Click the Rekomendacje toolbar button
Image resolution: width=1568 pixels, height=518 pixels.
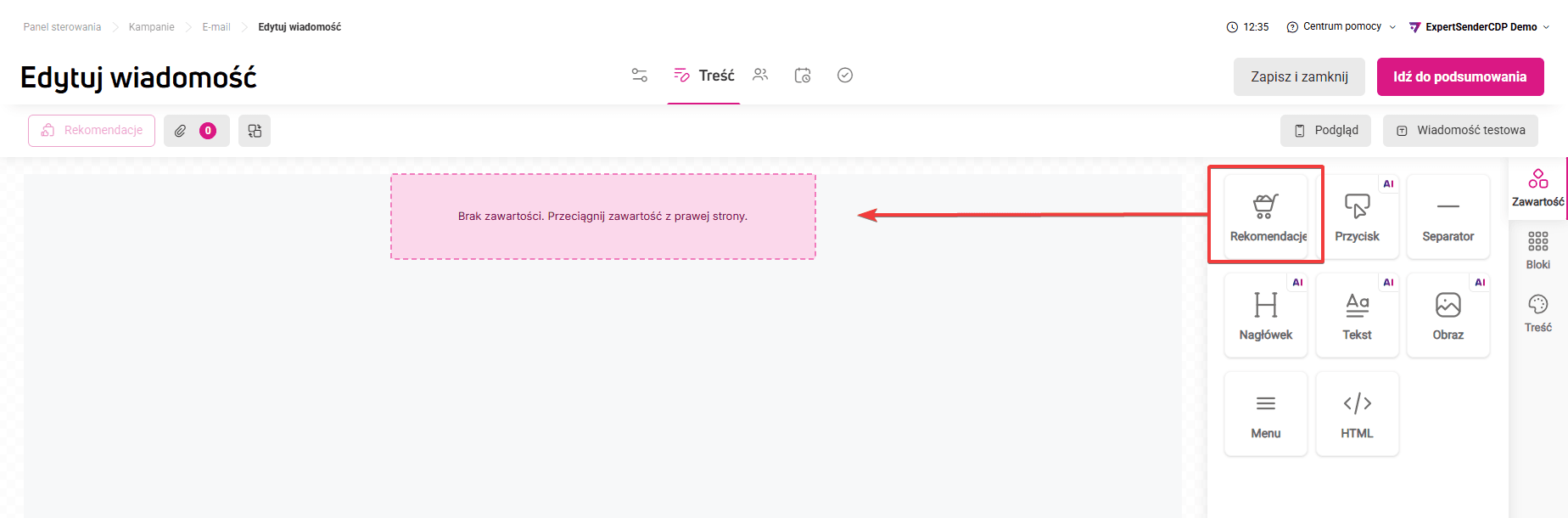[92, 131]
